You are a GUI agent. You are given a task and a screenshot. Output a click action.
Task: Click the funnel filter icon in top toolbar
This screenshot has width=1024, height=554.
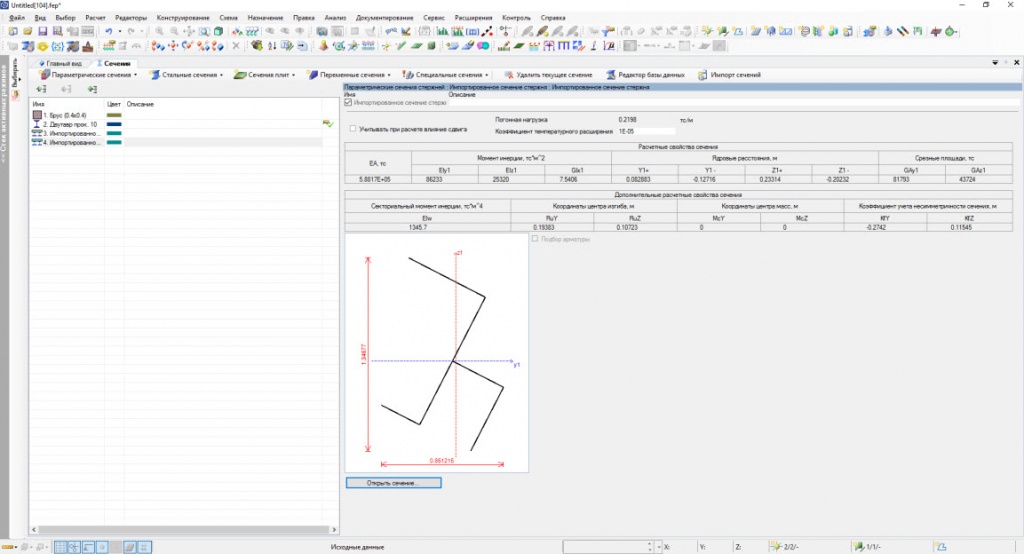[x=609, y=31]
